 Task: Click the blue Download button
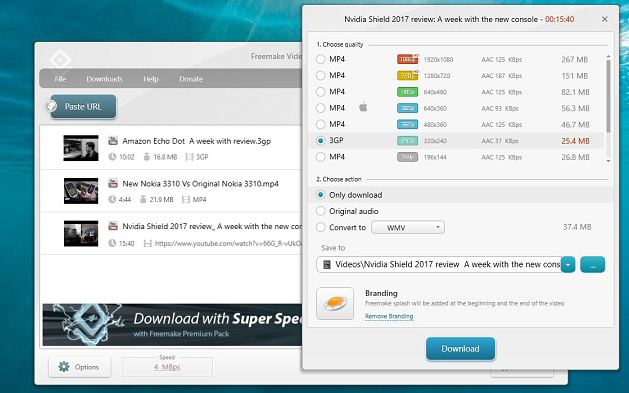point(461,349)
